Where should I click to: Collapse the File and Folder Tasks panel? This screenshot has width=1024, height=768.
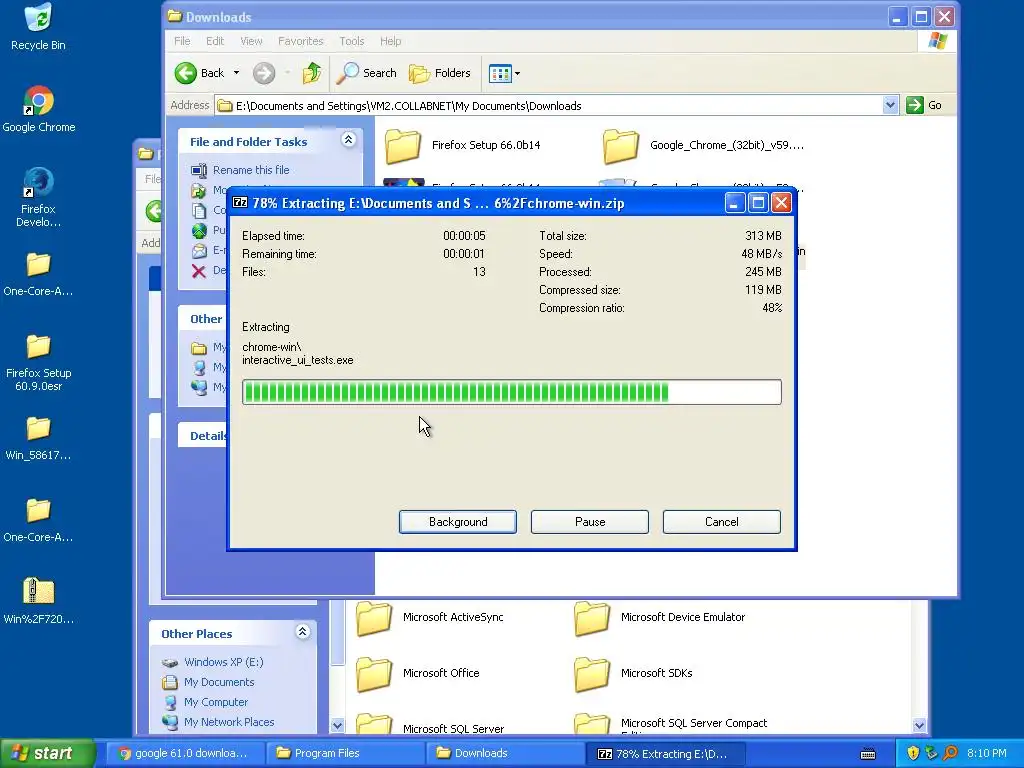pyautogui.click(x=349, y=140)
